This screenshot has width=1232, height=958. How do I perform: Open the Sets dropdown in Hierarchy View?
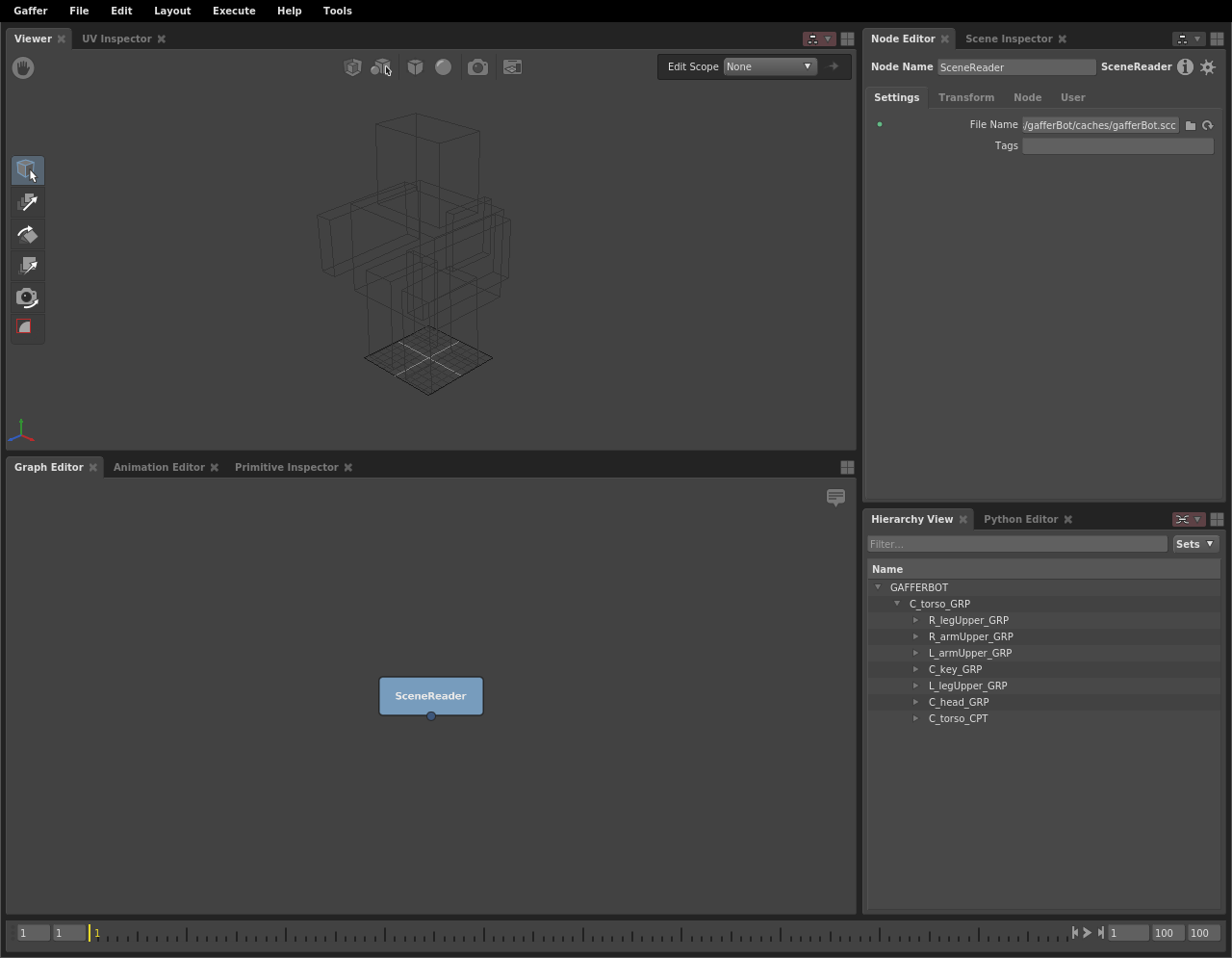[x=1195, y=544]
